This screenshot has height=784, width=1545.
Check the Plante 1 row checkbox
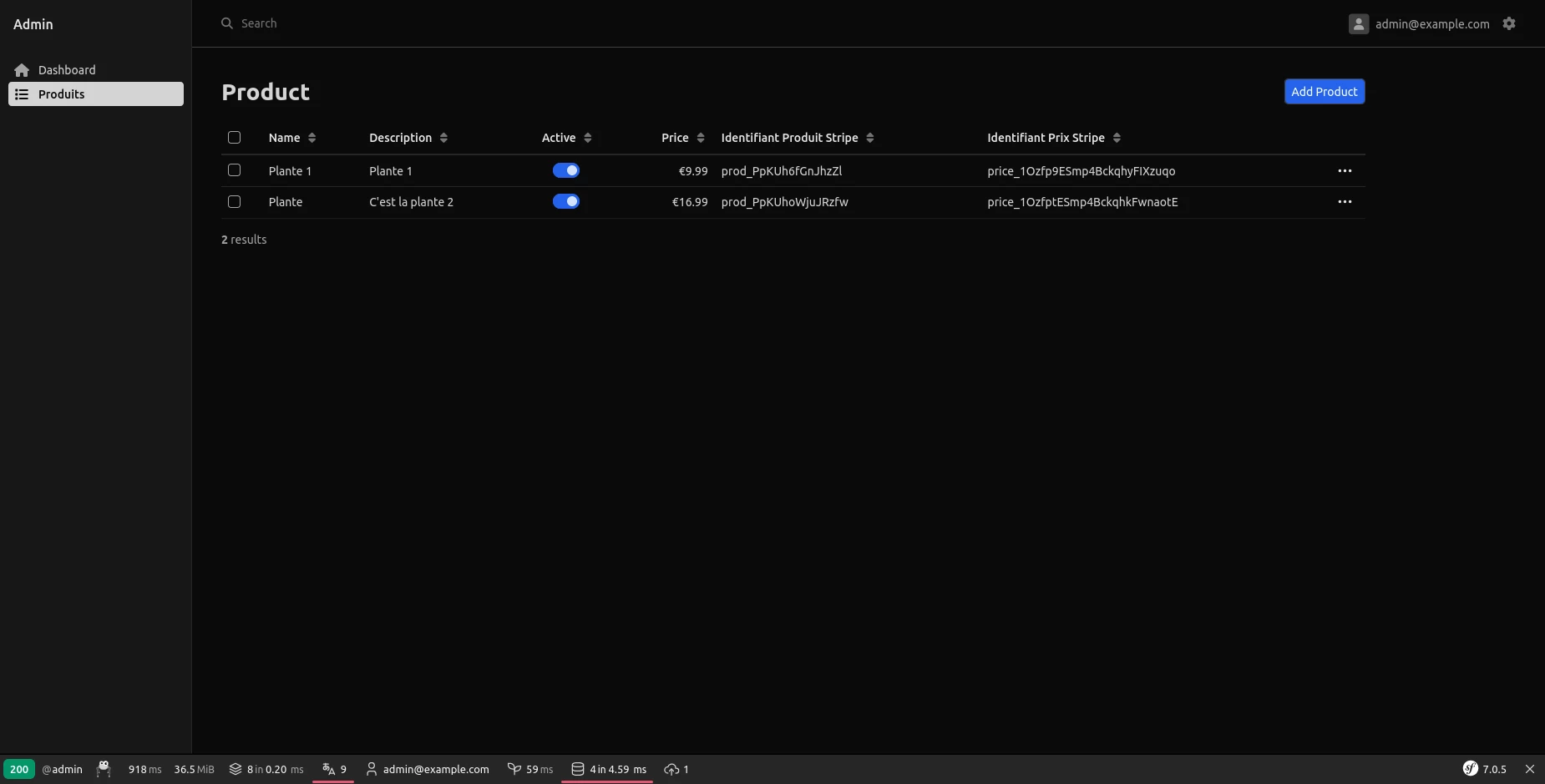point(234,170)
